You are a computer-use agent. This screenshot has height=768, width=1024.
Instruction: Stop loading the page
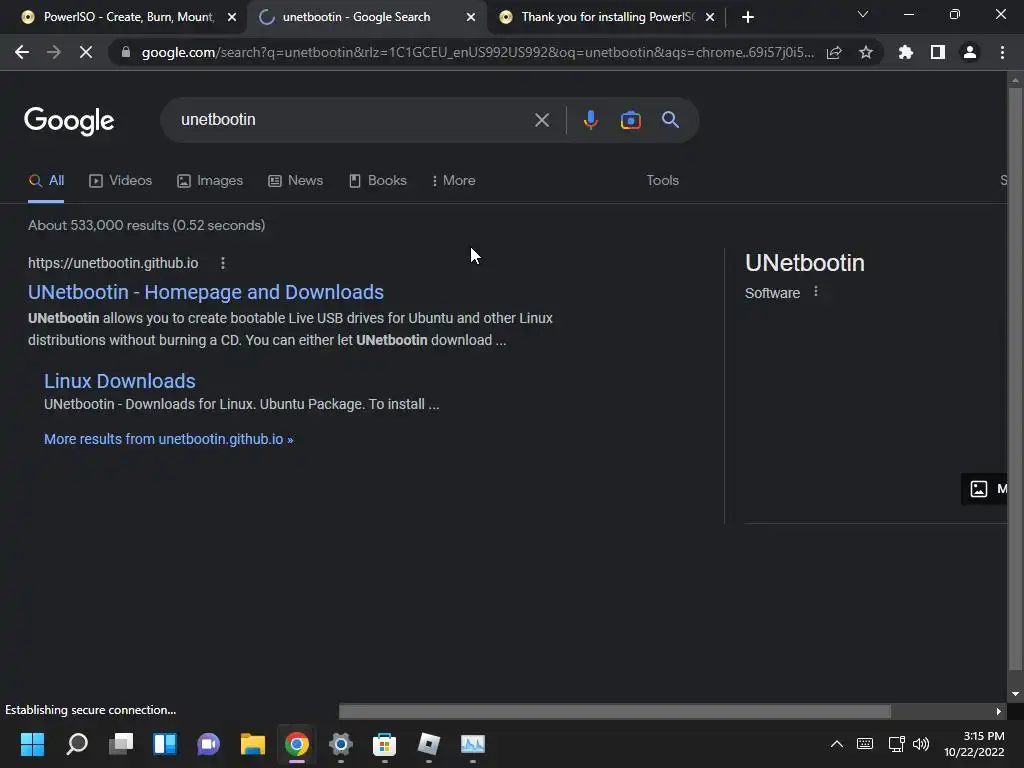click(x=86, y=52)
